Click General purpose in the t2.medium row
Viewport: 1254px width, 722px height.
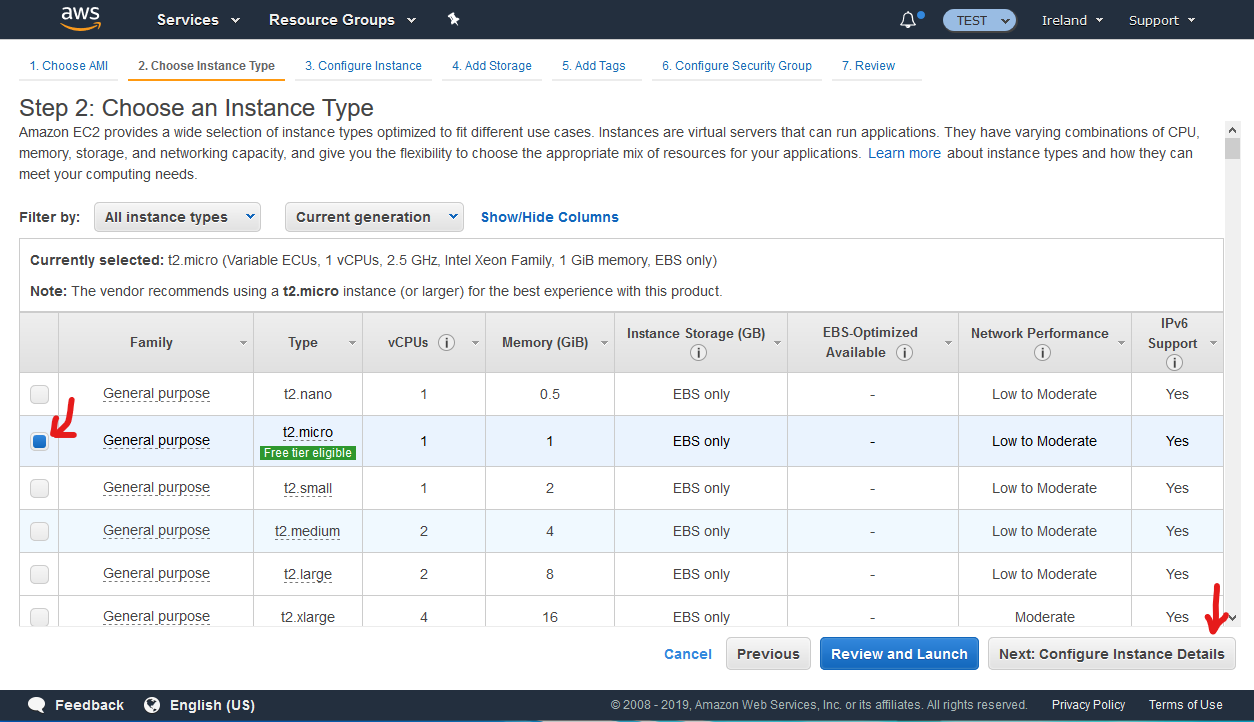click(156, 531)
